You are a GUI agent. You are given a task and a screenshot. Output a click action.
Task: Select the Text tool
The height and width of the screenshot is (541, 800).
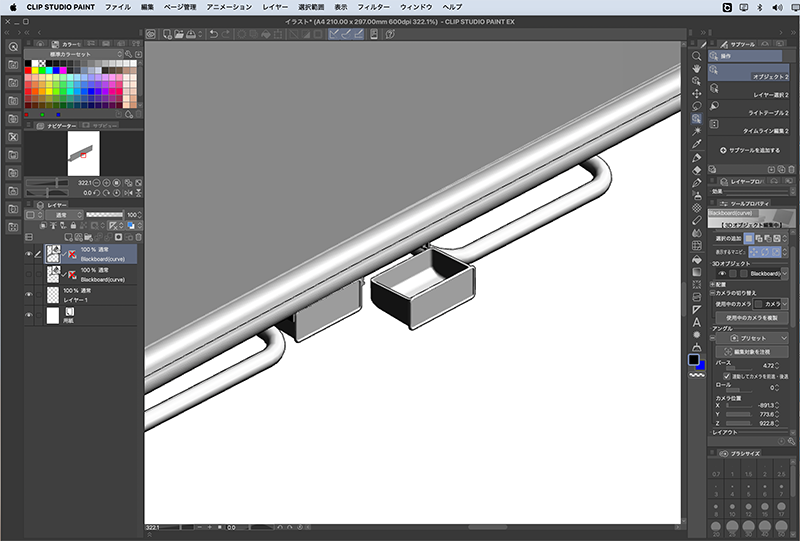point(696,323)
